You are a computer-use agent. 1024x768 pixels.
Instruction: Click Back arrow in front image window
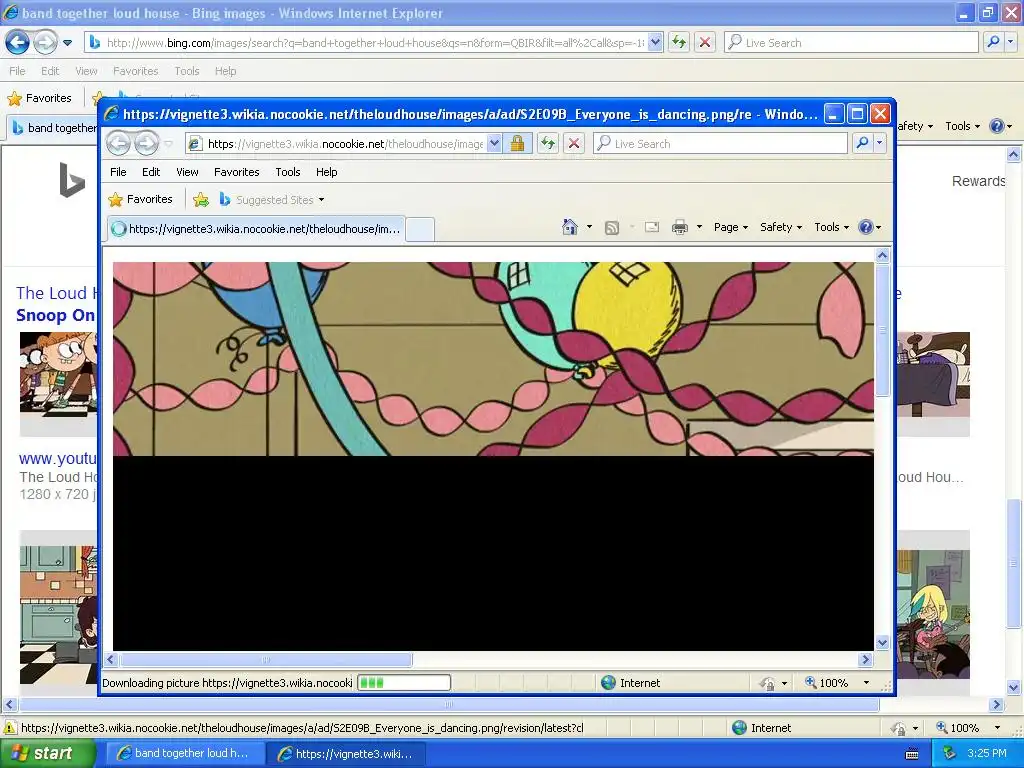point(118,143)
